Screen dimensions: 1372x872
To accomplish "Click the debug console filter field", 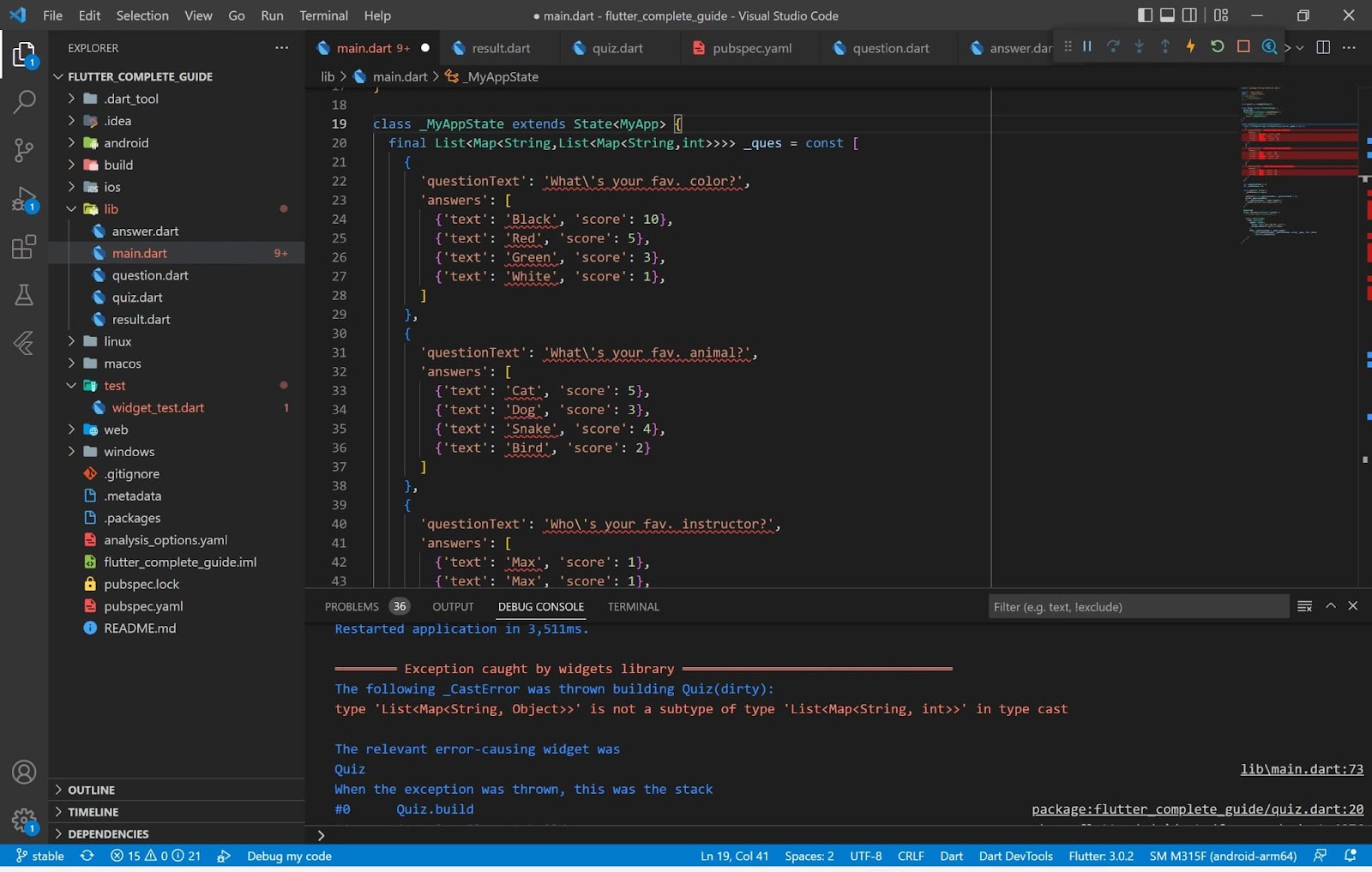I will coord(1137,607).
